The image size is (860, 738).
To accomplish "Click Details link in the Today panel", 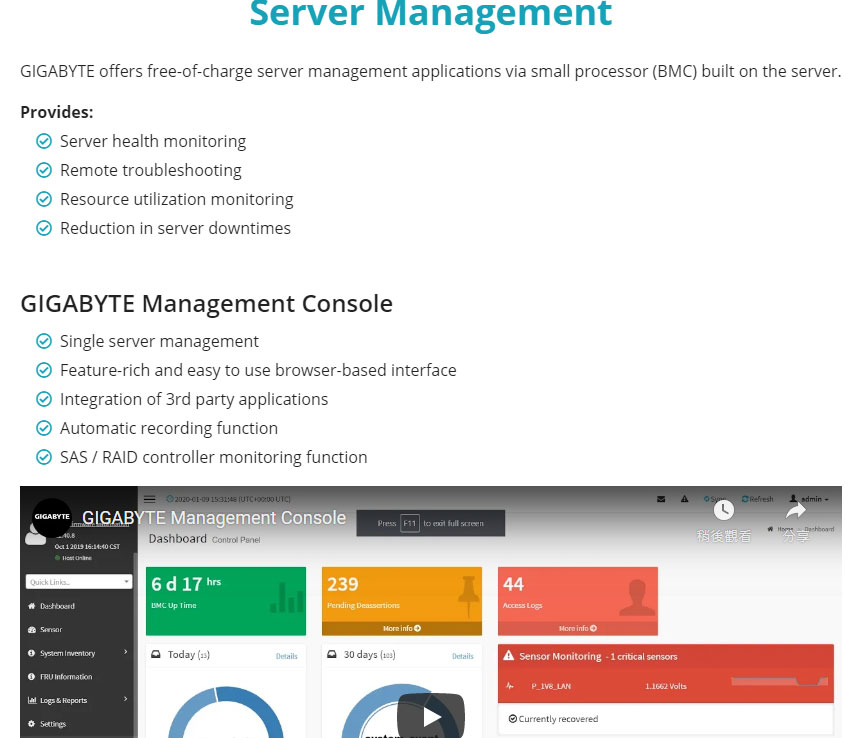I will tap(286, 656).
